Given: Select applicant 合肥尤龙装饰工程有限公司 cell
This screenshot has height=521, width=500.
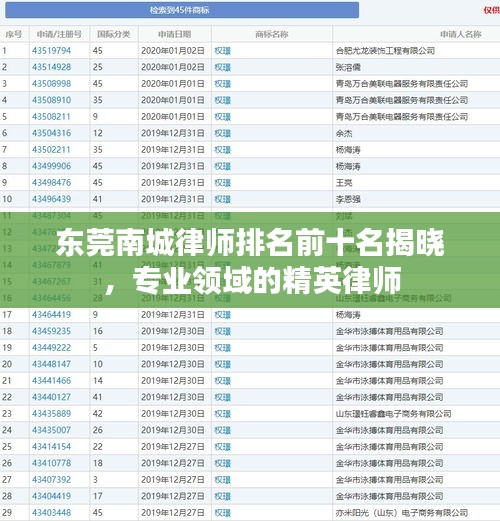Looking at the screenshot, I should [x=385, y=51].
